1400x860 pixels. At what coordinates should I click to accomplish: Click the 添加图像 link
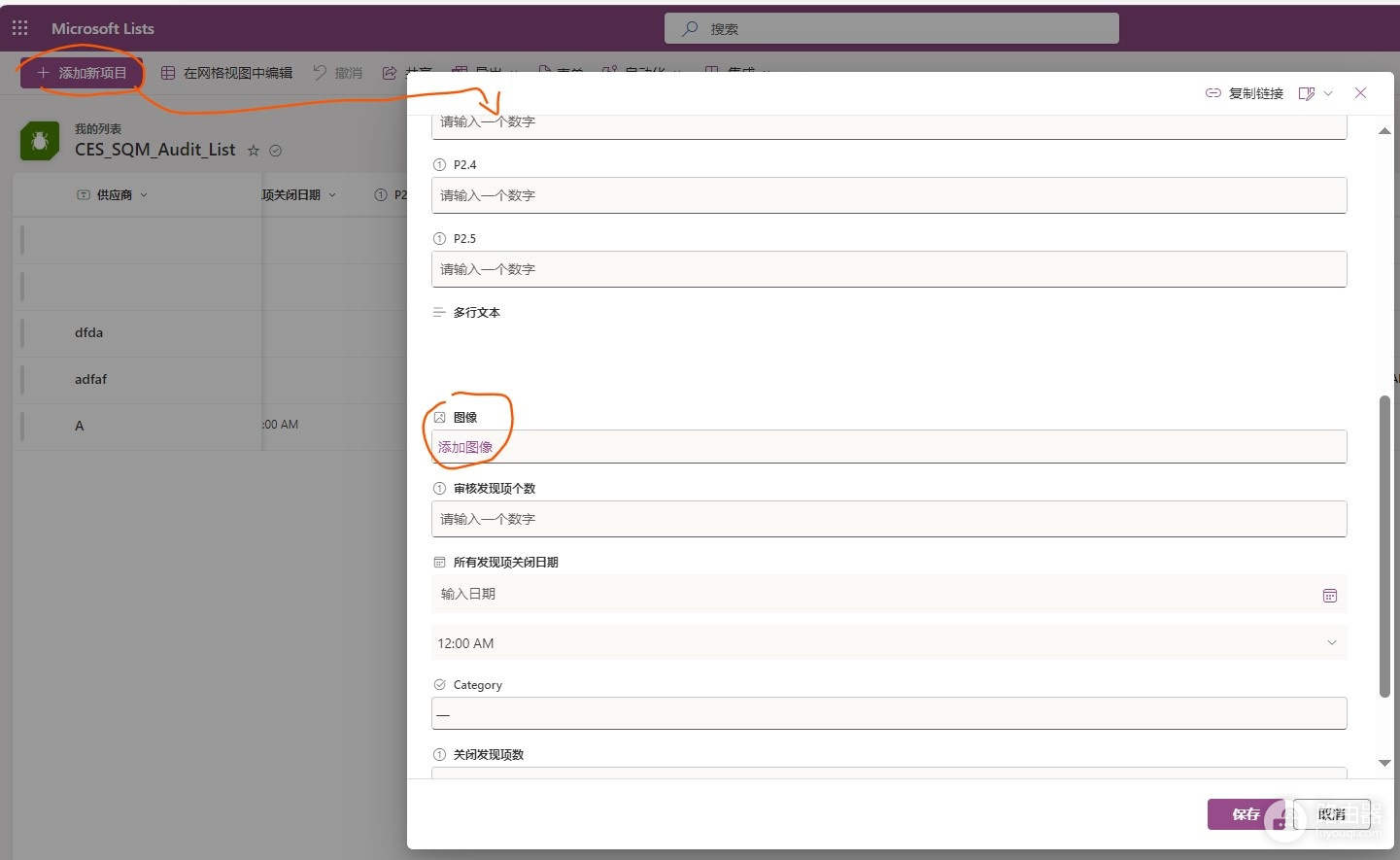465,447
